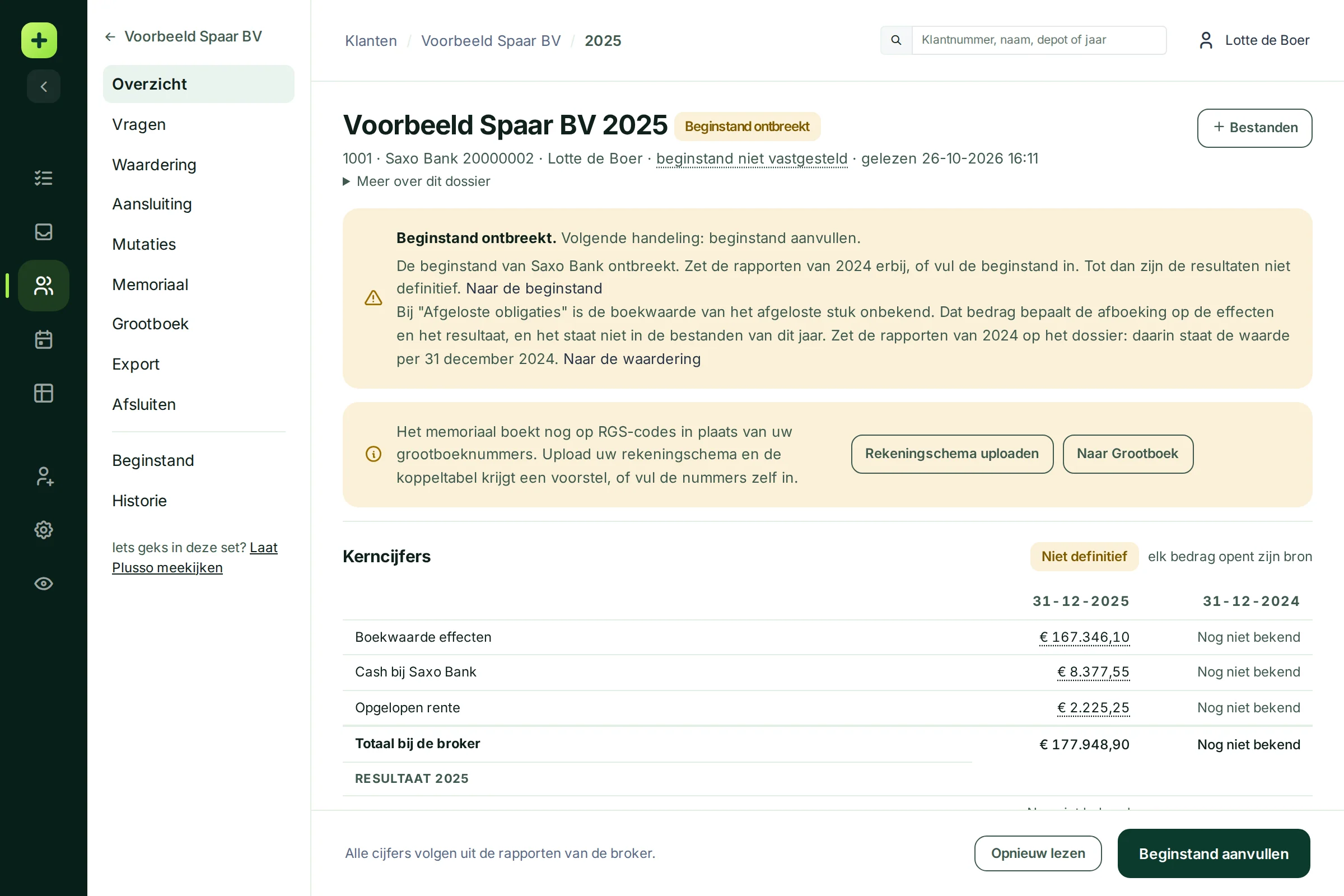Image resolution: width=1344 pixels, height=896 pixels.
Task: Click the add-user icon in the rail
Action: point(44,476)
